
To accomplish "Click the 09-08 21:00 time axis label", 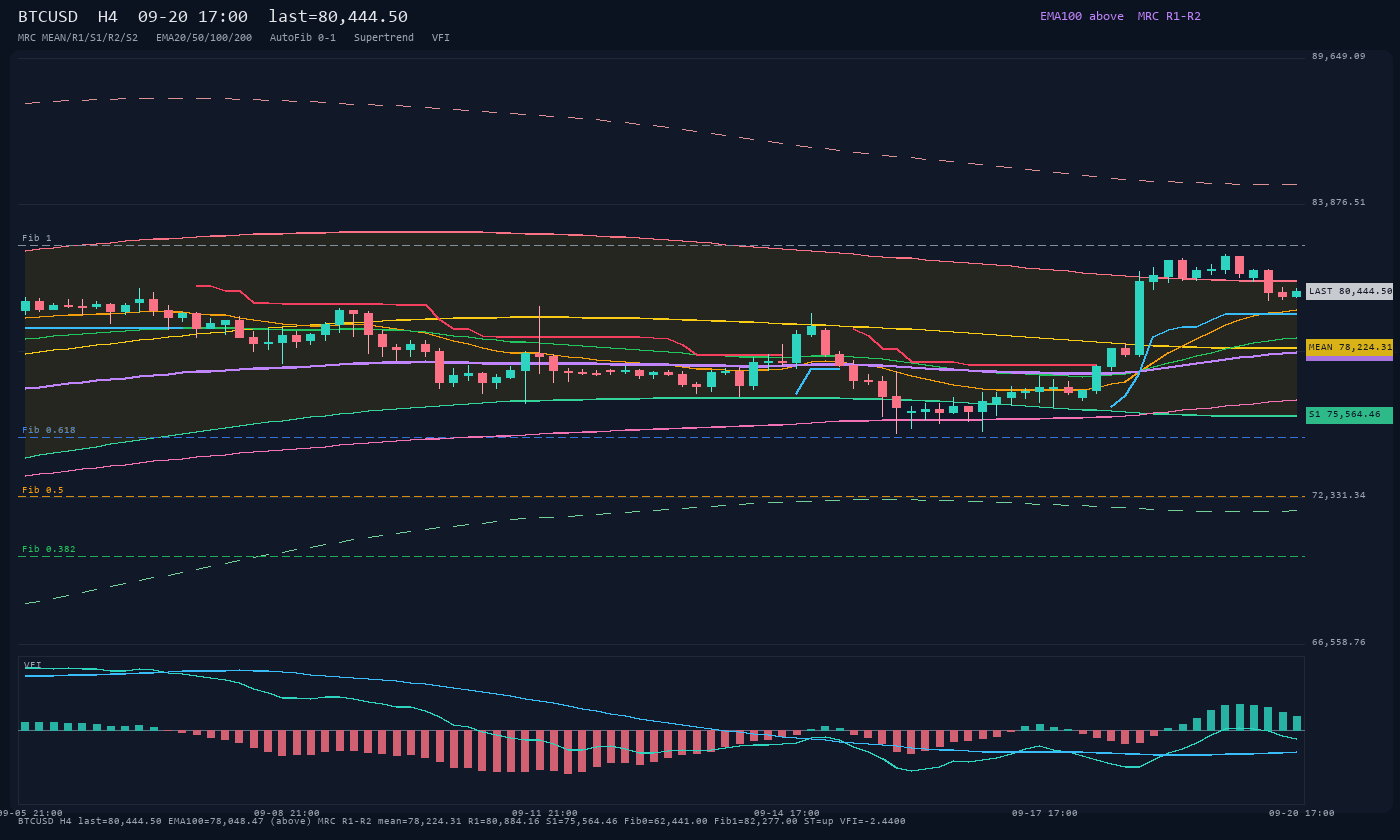I will (287, 813).
